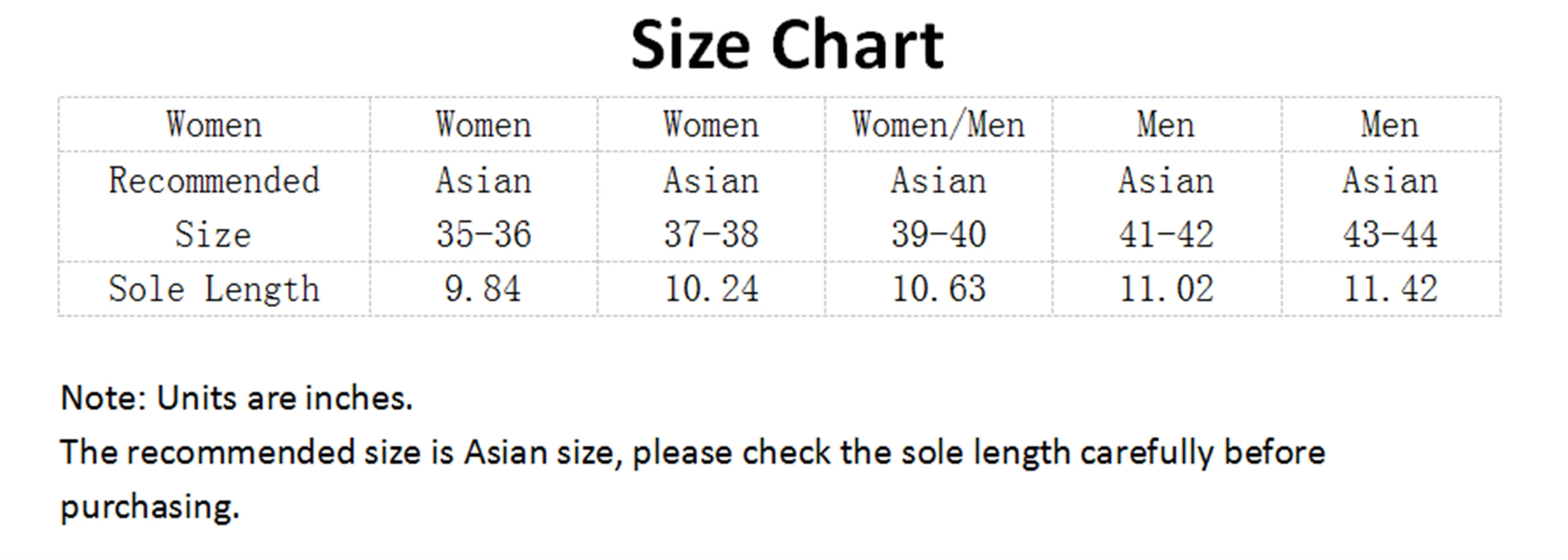Select the 10.24 sole length value
1568x560 pixels.
tap(711, 289)
